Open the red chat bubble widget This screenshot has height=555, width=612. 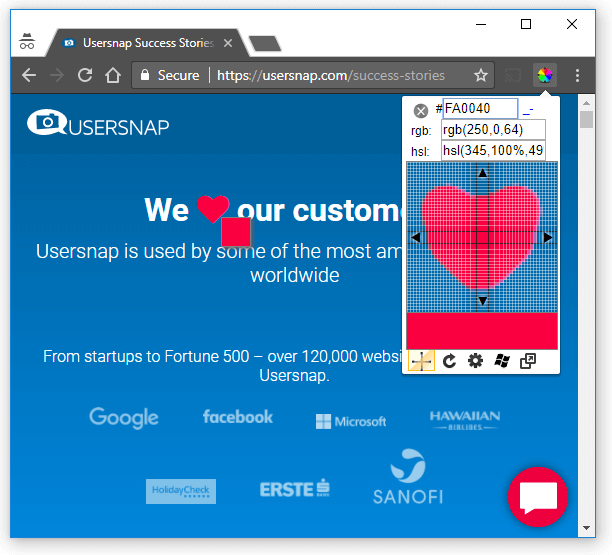538,497
